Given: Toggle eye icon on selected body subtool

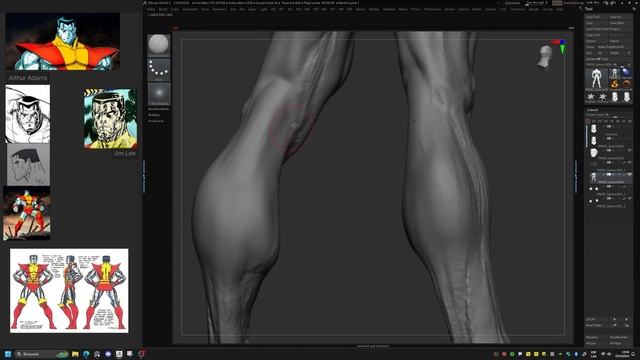Looking at the screenshot, I should point(630,175).
